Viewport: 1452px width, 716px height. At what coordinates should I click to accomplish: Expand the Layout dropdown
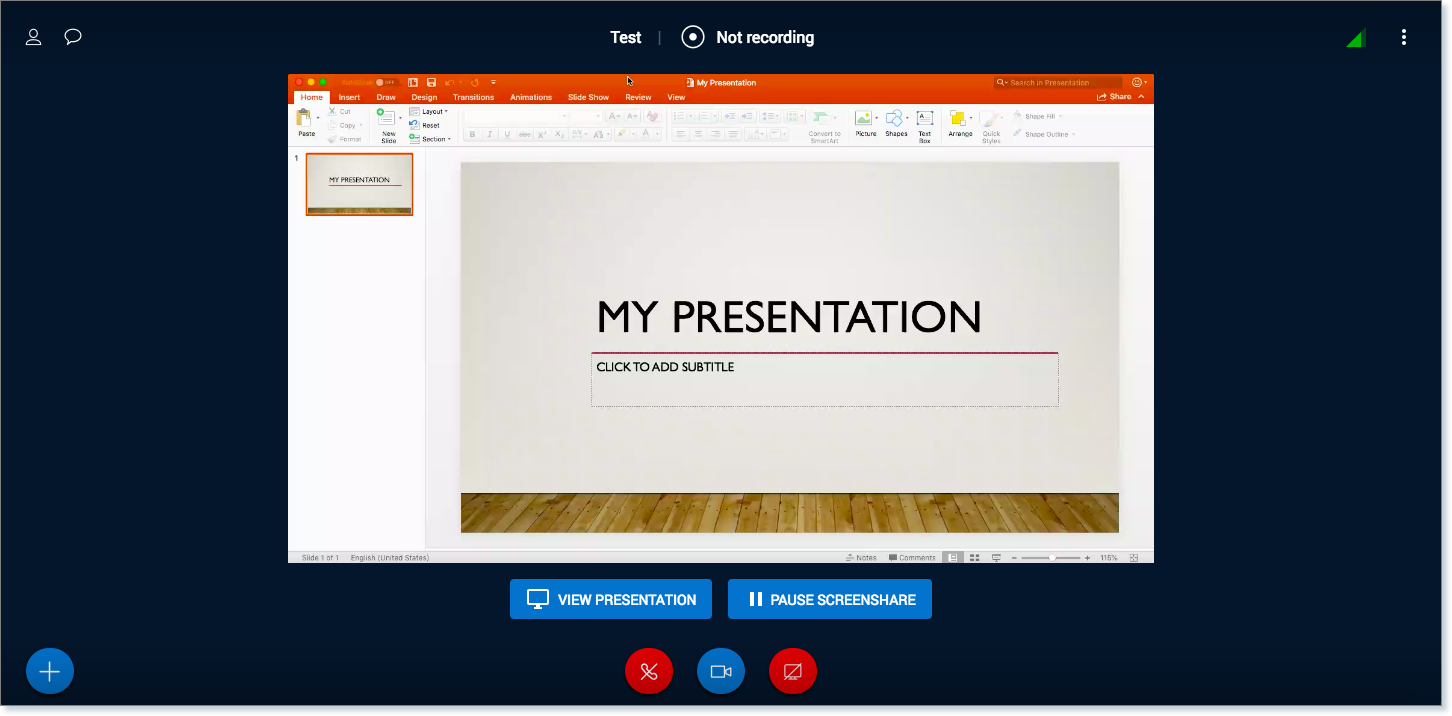tap(431, 112)
